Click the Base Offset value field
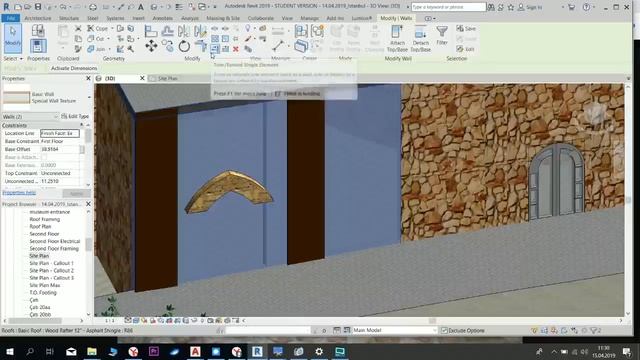The image size is (640, 360). point(60,149)
